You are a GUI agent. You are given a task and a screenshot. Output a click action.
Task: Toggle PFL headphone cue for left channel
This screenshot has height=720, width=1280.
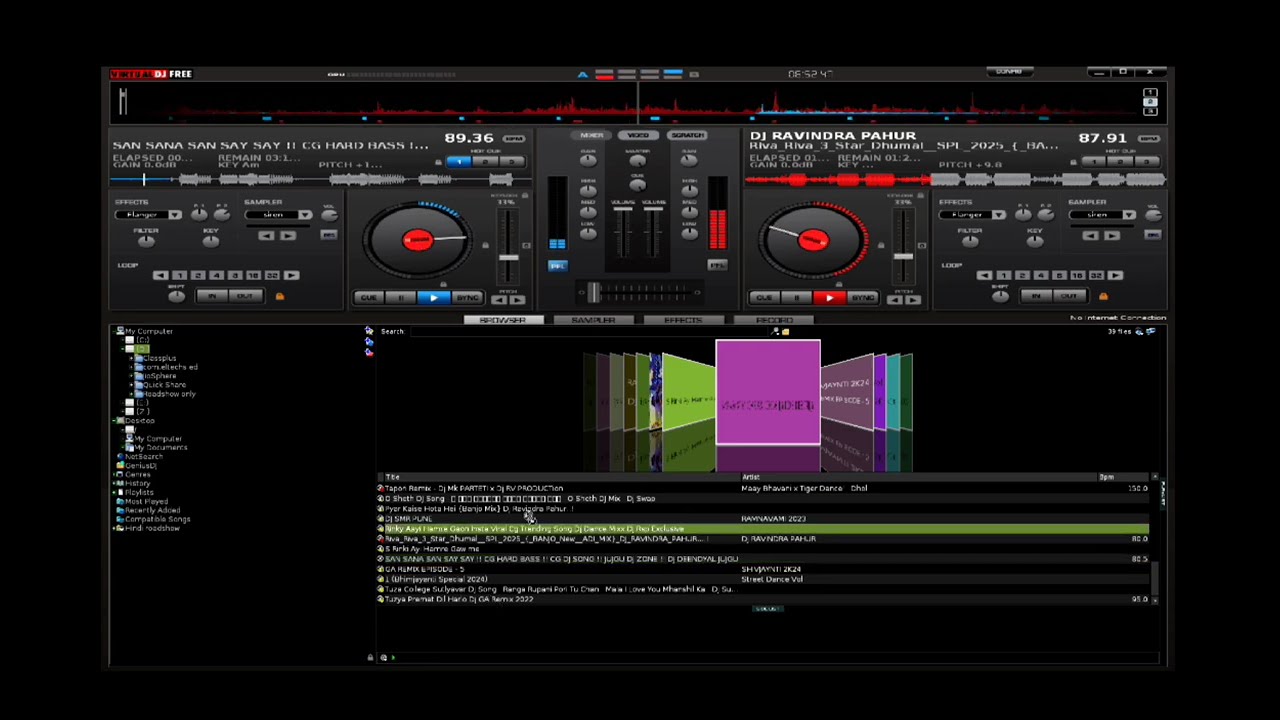point(557,265)
